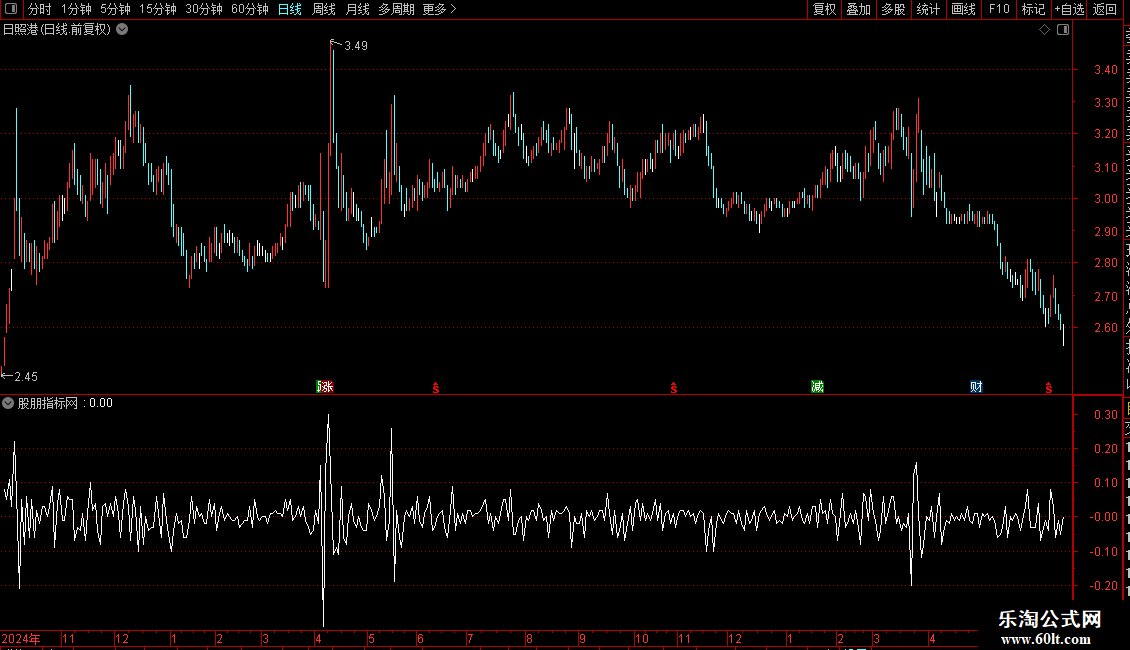Click the red S marker near right edge
This screenshot has height=650, width=1130.
tap(1049, 388)
